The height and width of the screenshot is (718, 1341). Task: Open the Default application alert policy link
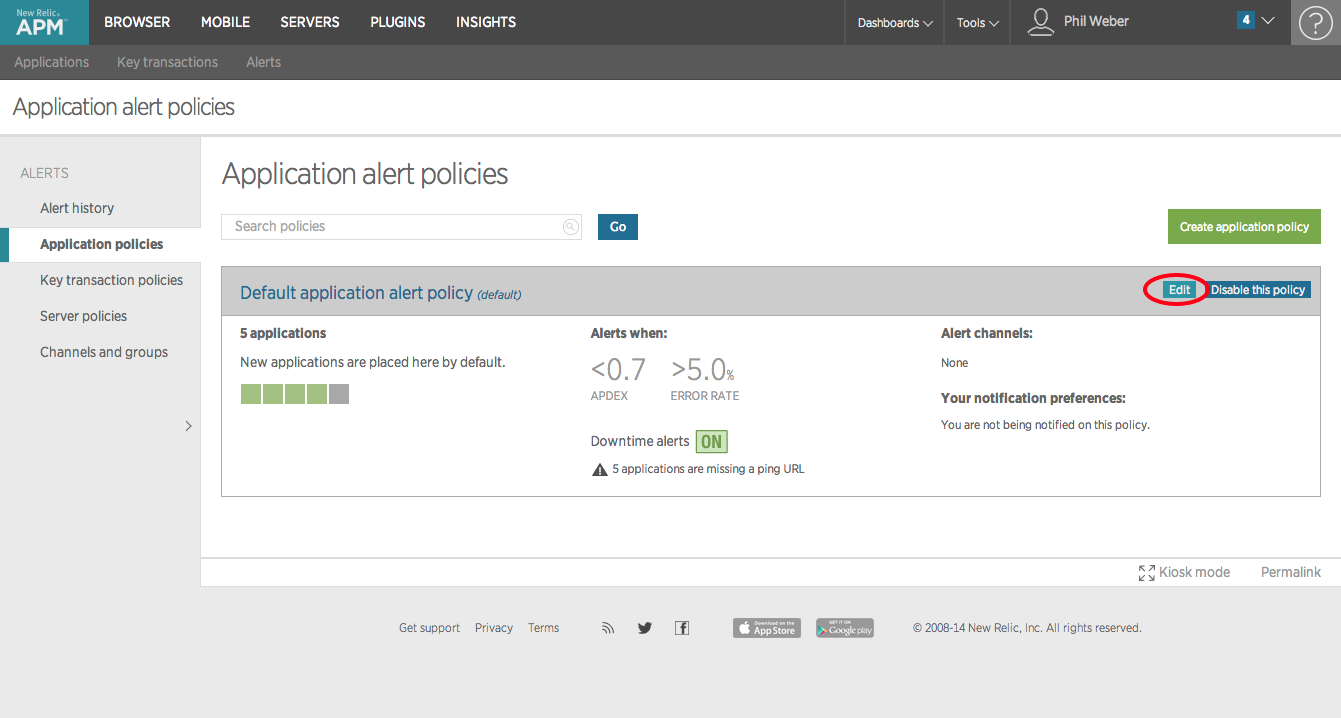(356, 293)
